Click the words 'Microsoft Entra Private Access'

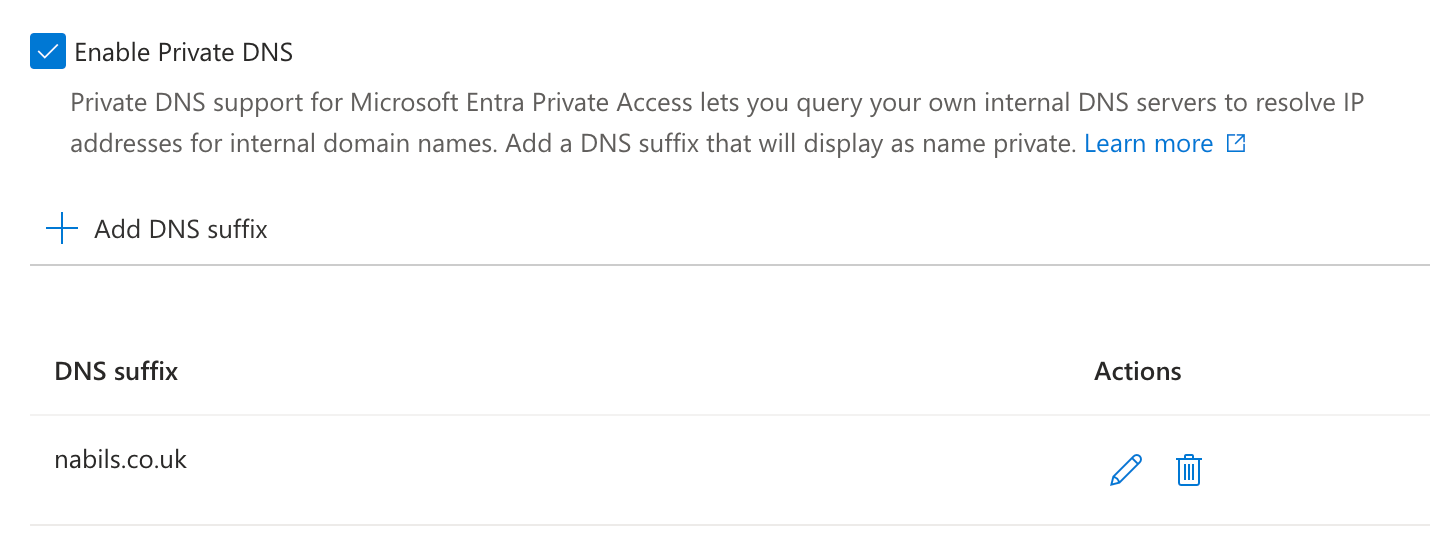[521, 103]
